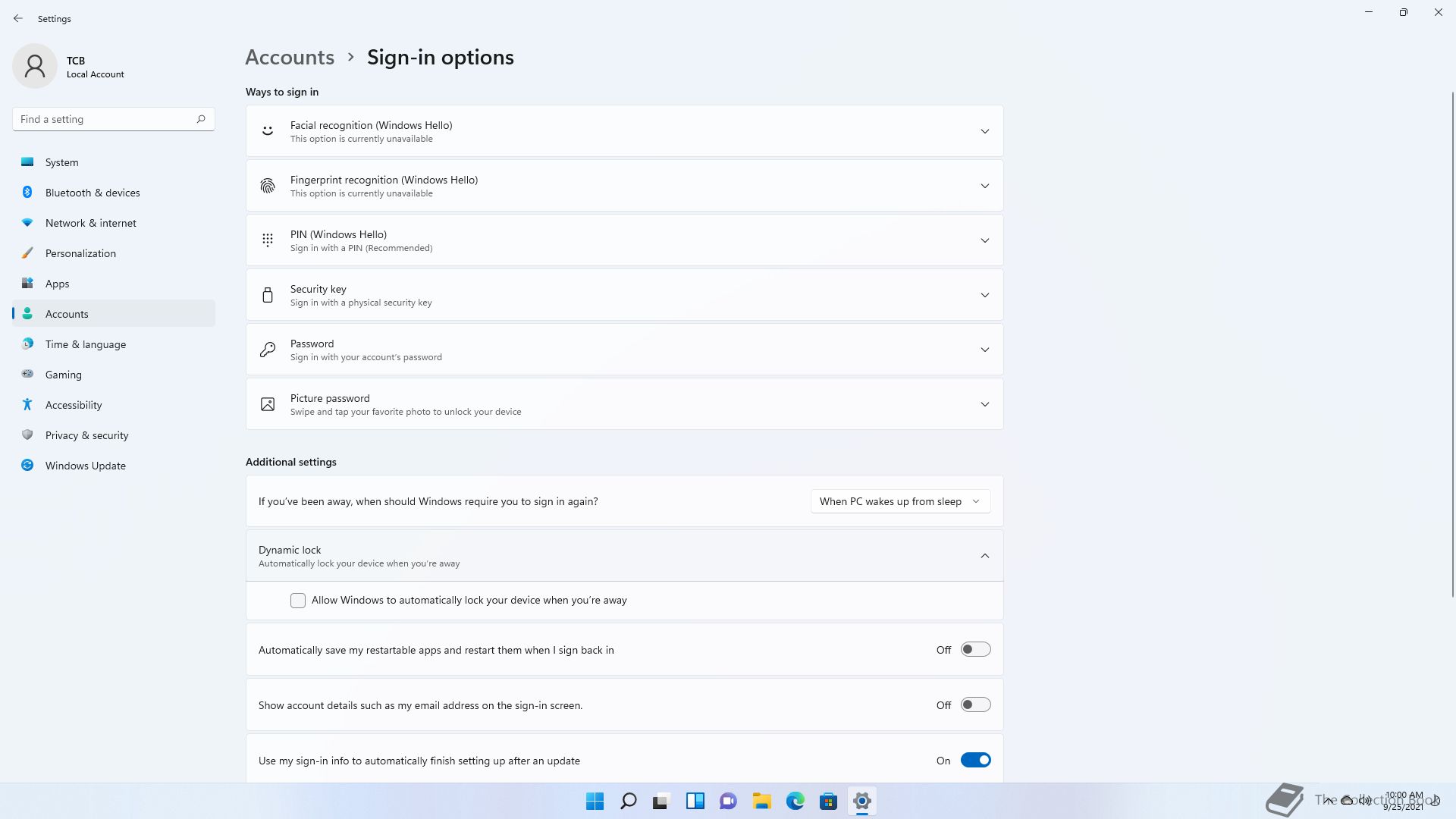
Task: Click the Password key icon
Action: coord(268,350)
